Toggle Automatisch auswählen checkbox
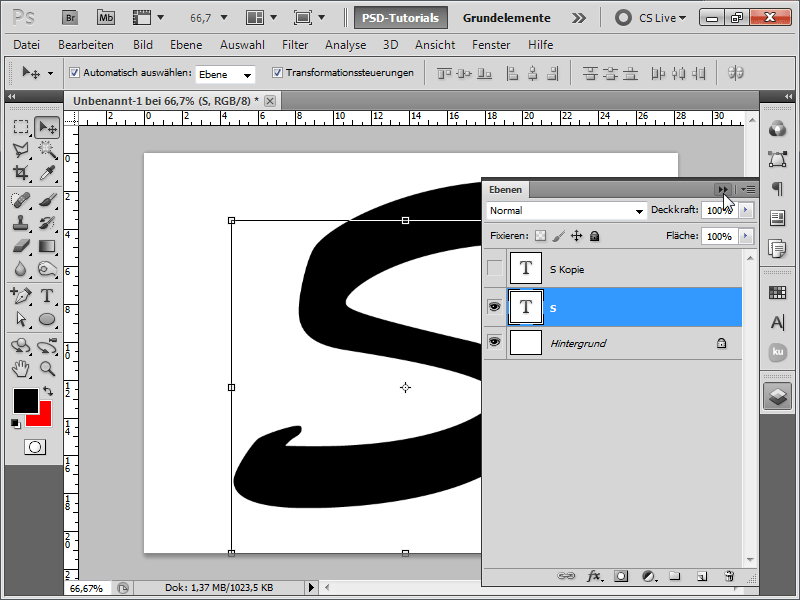Screen dimensions: 800x600 (x=74, y=72)
